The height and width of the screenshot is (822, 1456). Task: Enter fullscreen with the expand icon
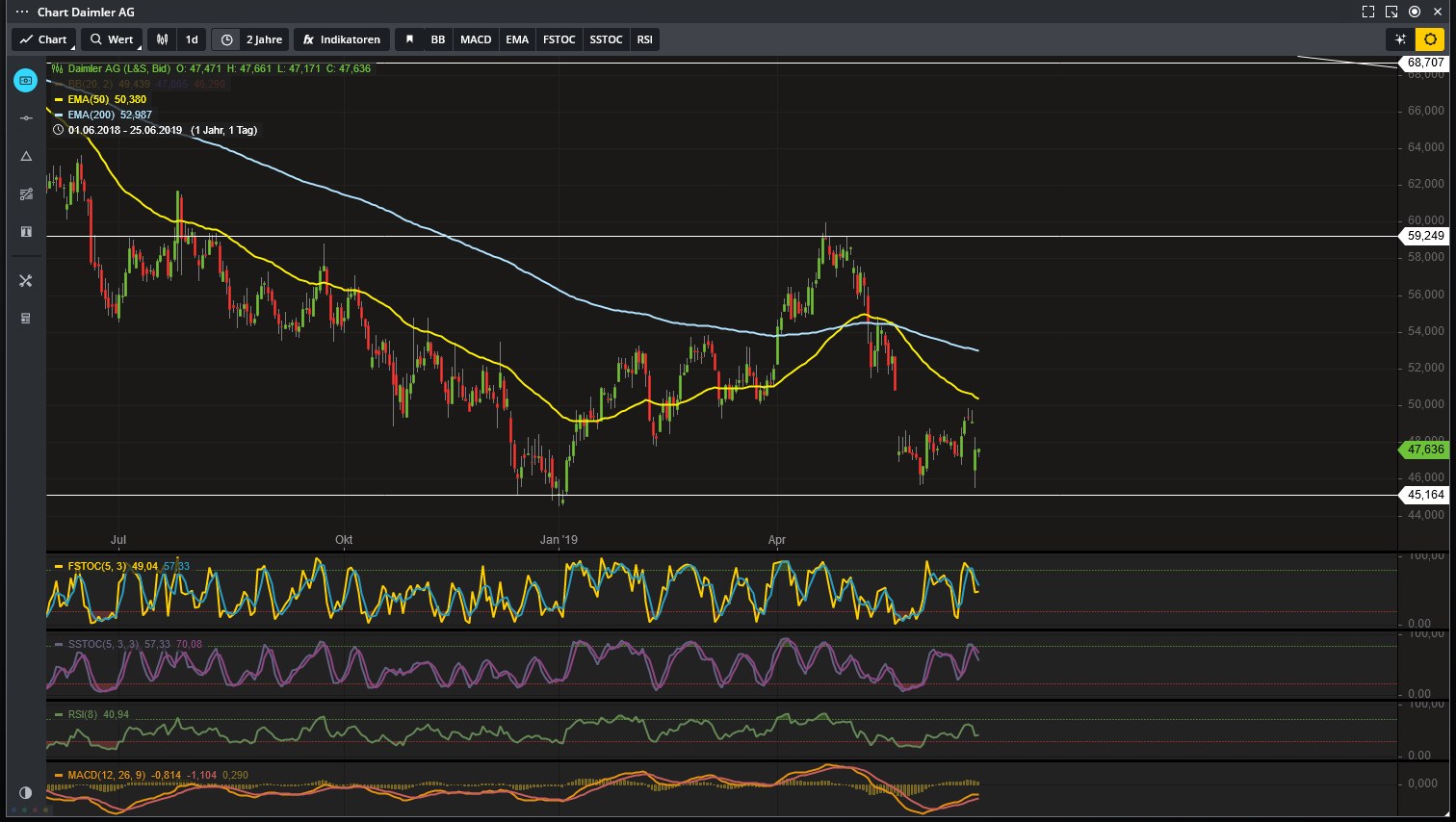[1368, 12]
